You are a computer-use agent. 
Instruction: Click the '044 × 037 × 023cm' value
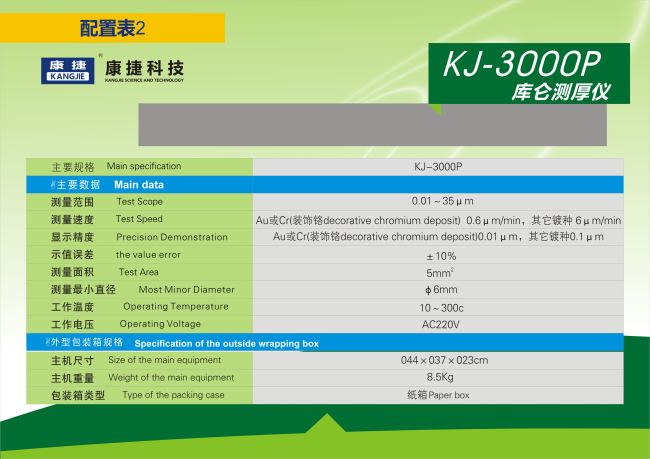(x=444, y=360)
